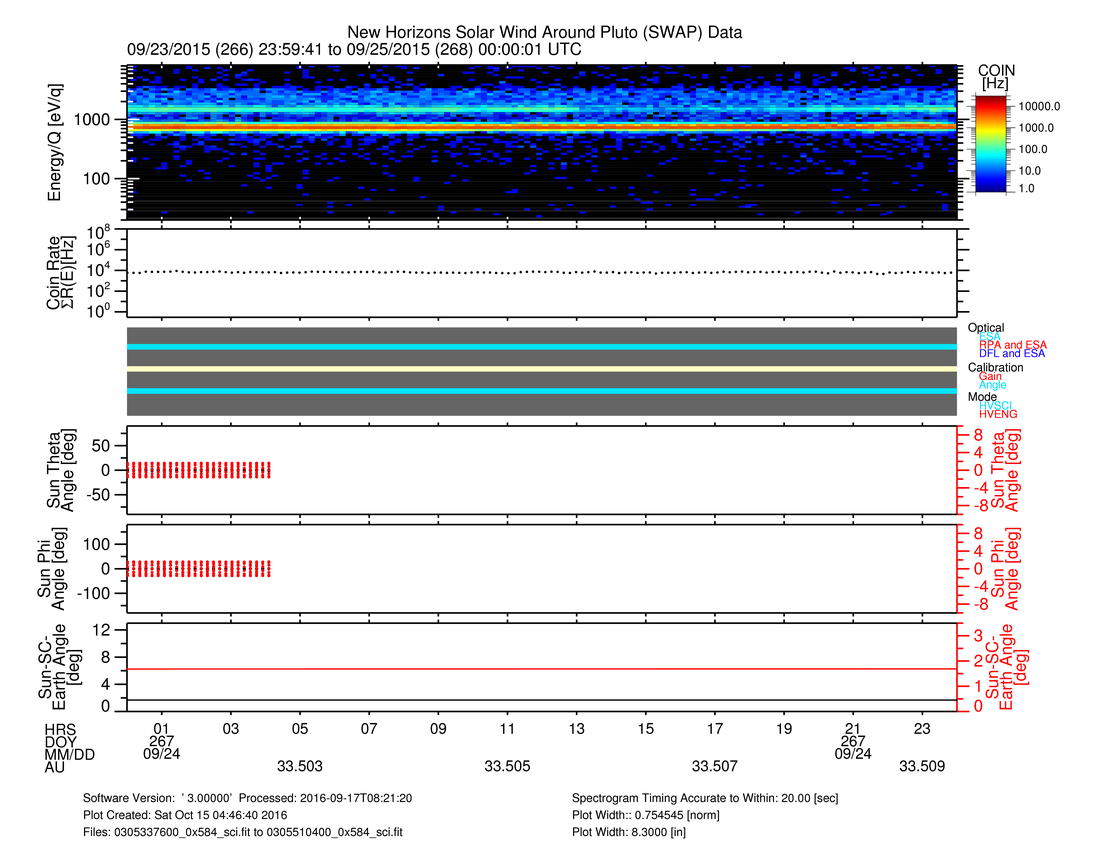Screen dimensions: 1100x850
Task: Click the red Sun Phi data cluster
Action: point(200,568)
